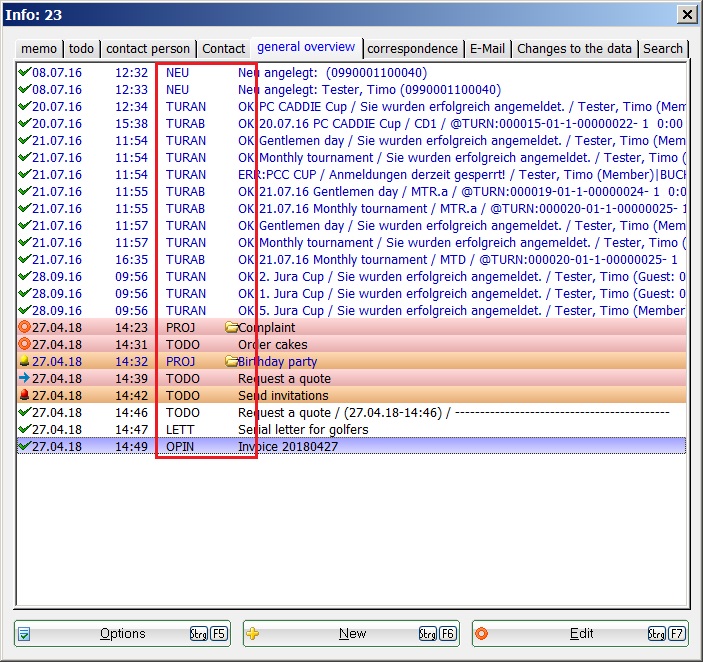The image size is (703, 662).
Task: Click the blue arrow icon beside 14:39 entry
Action: click(24, 379)
